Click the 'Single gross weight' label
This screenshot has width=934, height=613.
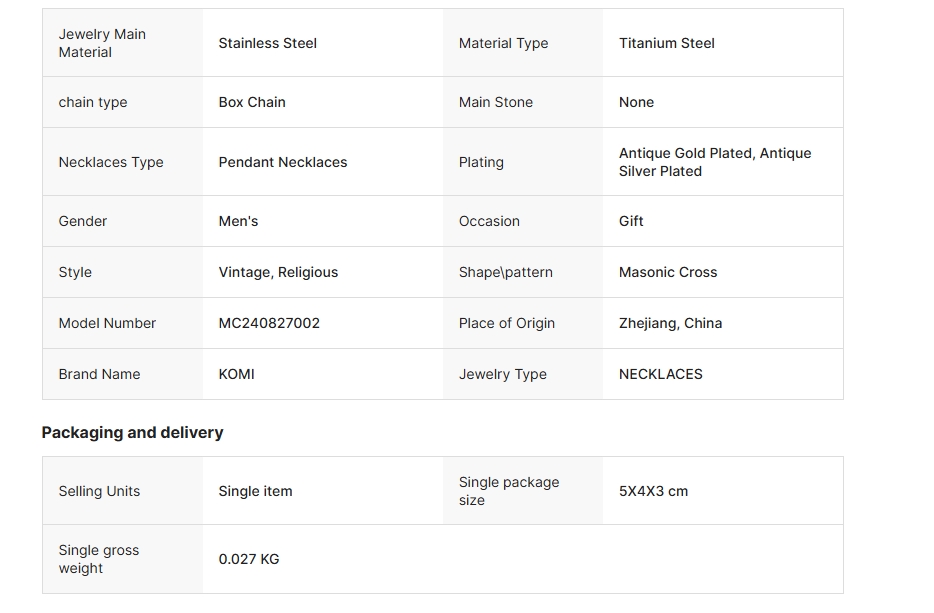[x=98, y=559]
